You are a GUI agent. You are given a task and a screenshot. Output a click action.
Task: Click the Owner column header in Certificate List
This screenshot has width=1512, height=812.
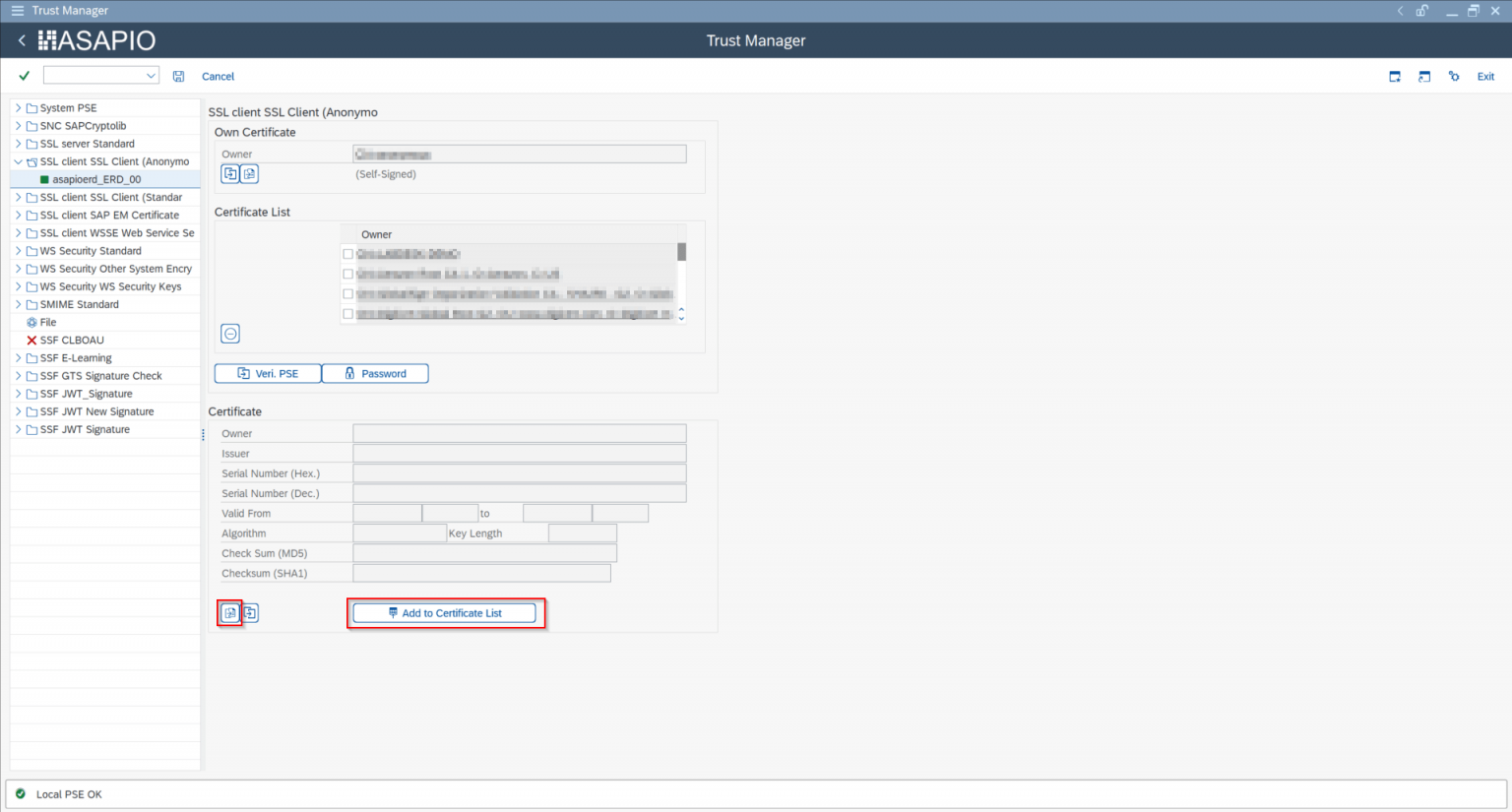click(x=376, y=234)
